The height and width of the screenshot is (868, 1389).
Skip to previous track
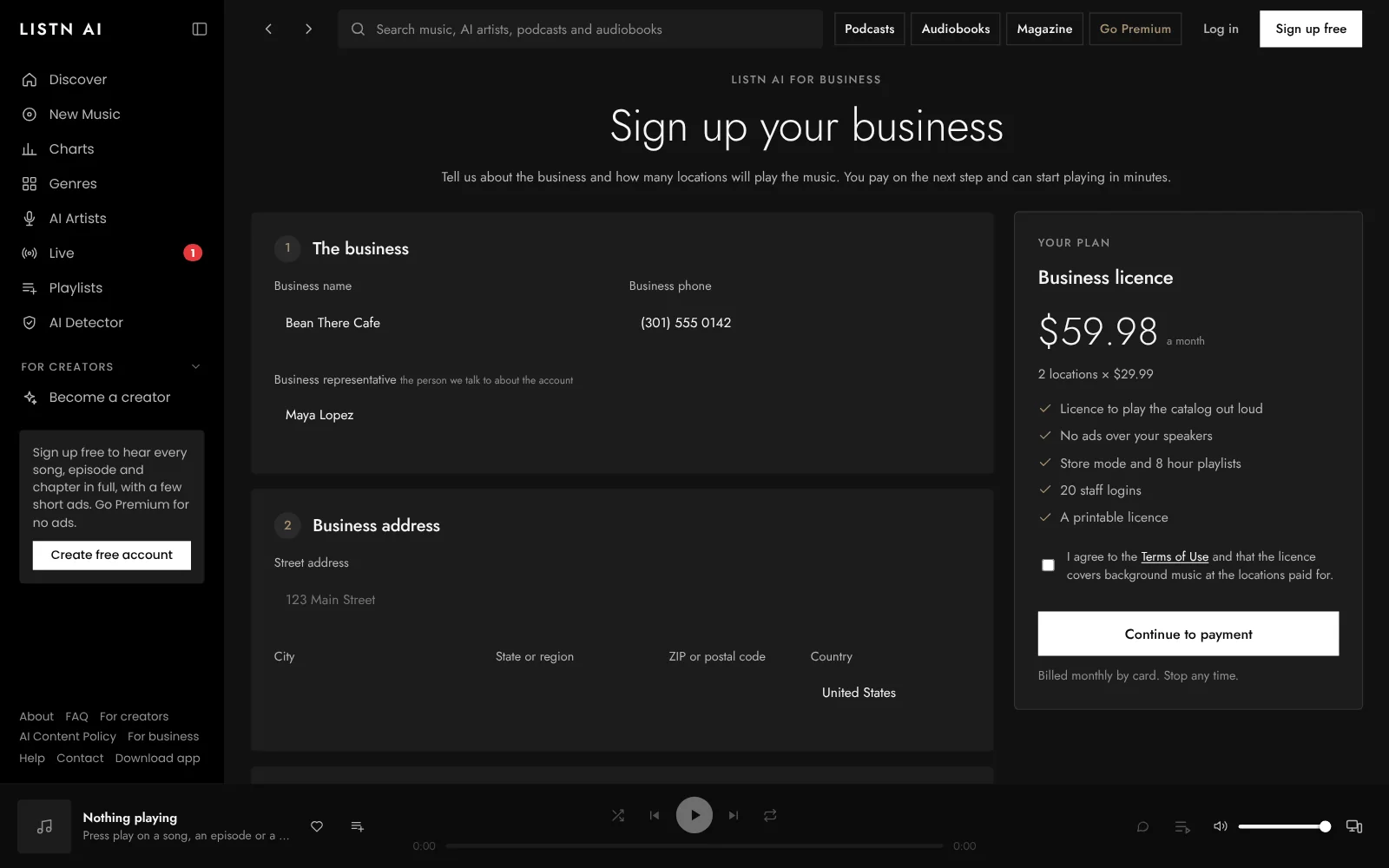pos(655,815)
